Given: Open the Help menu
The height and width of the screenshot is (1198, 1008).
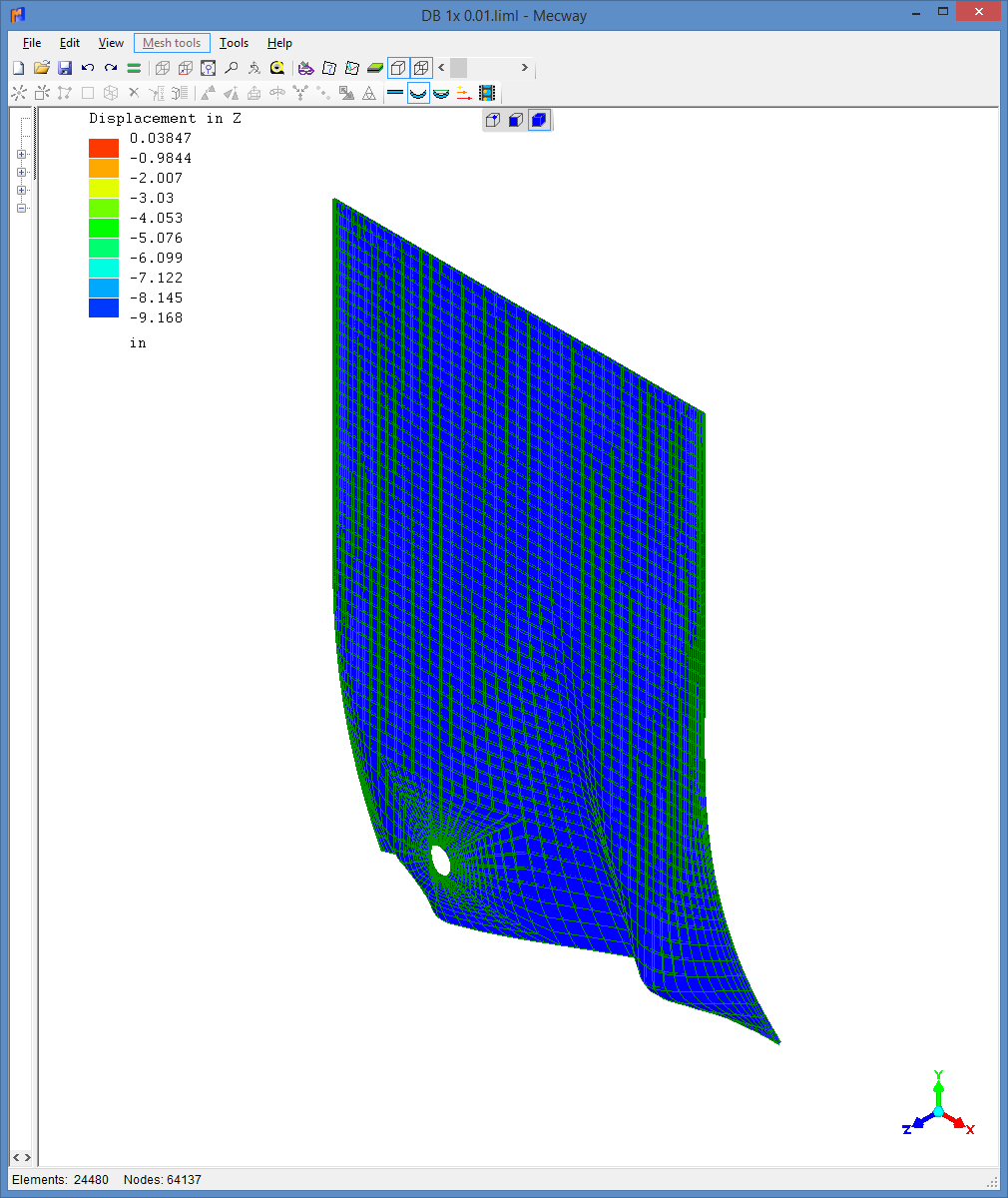Looking at the screenshot, I should (279, 43).
